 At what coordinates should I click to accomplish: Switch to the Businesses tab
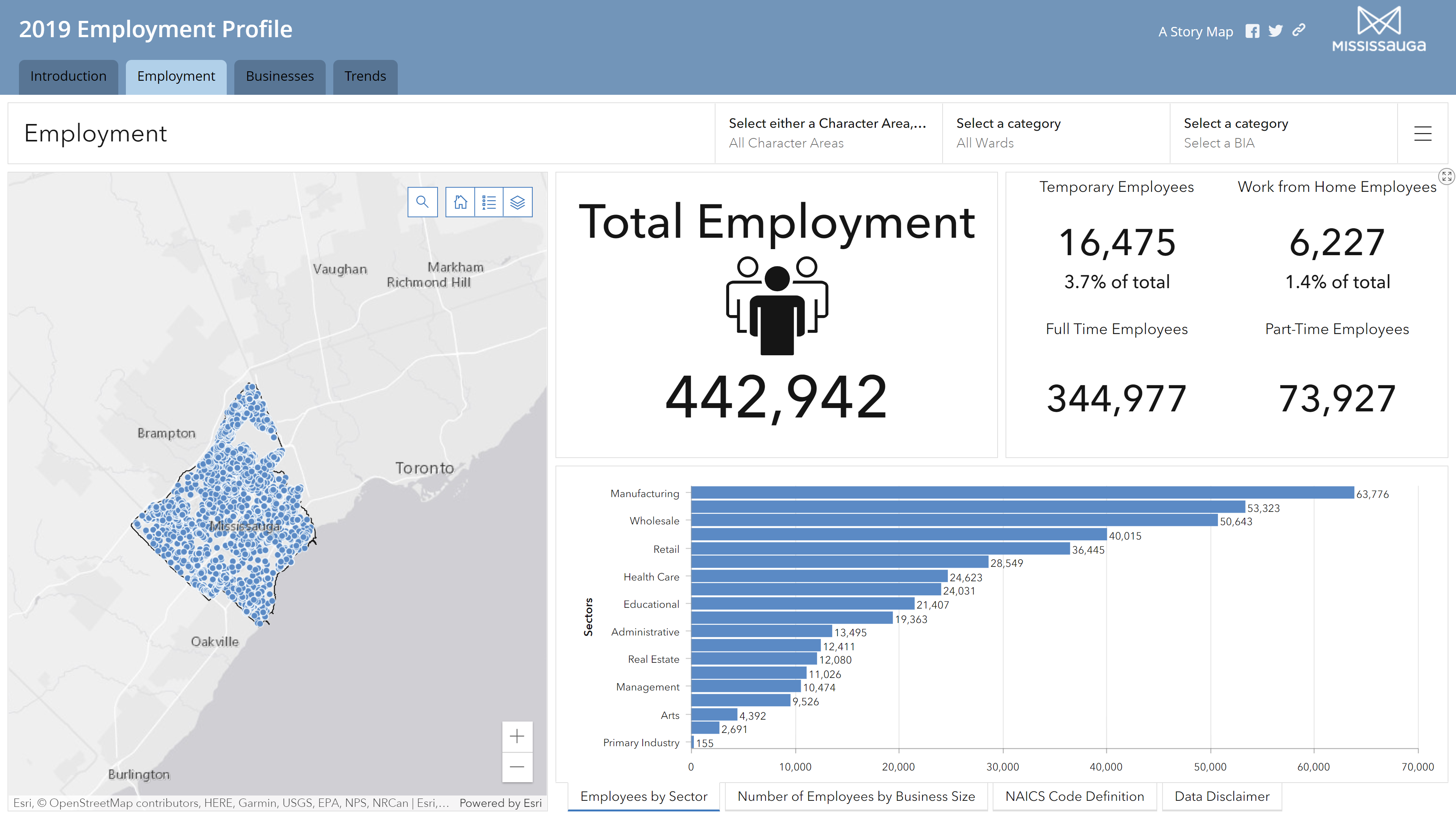point(279,76)
